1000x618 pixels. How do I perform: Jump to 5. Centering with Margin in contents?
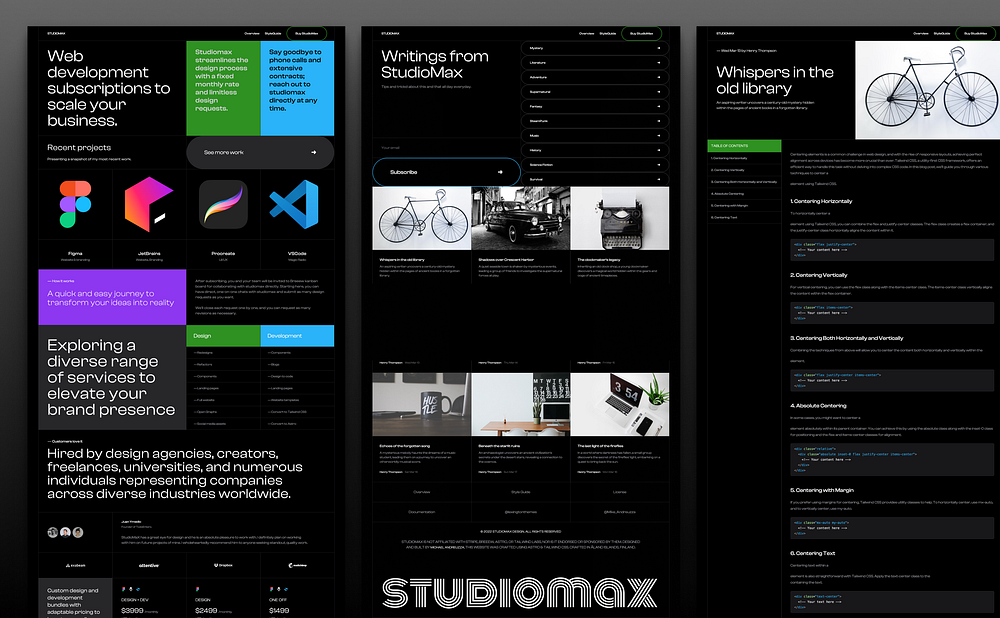click(x=730, y=205)
